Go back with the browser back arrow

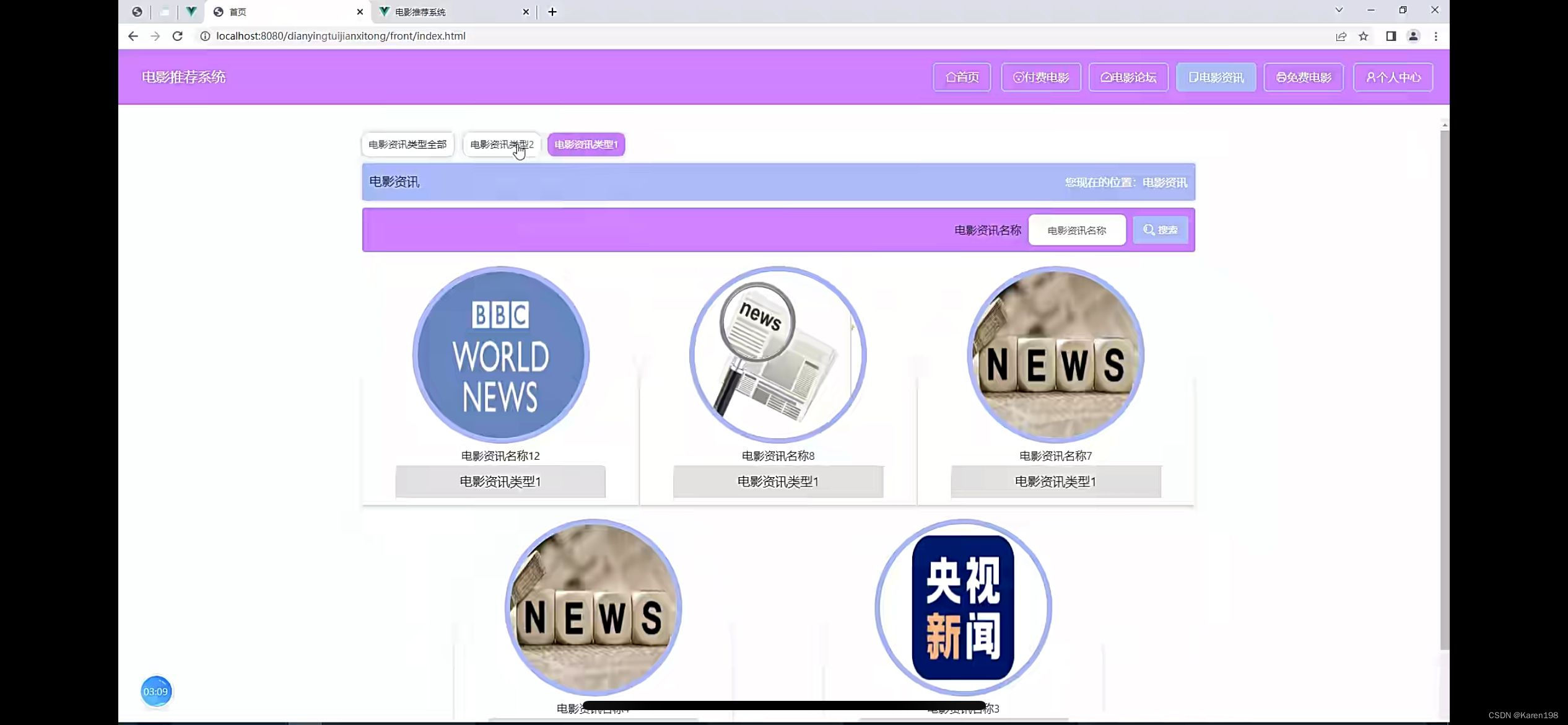pos(133,36)
